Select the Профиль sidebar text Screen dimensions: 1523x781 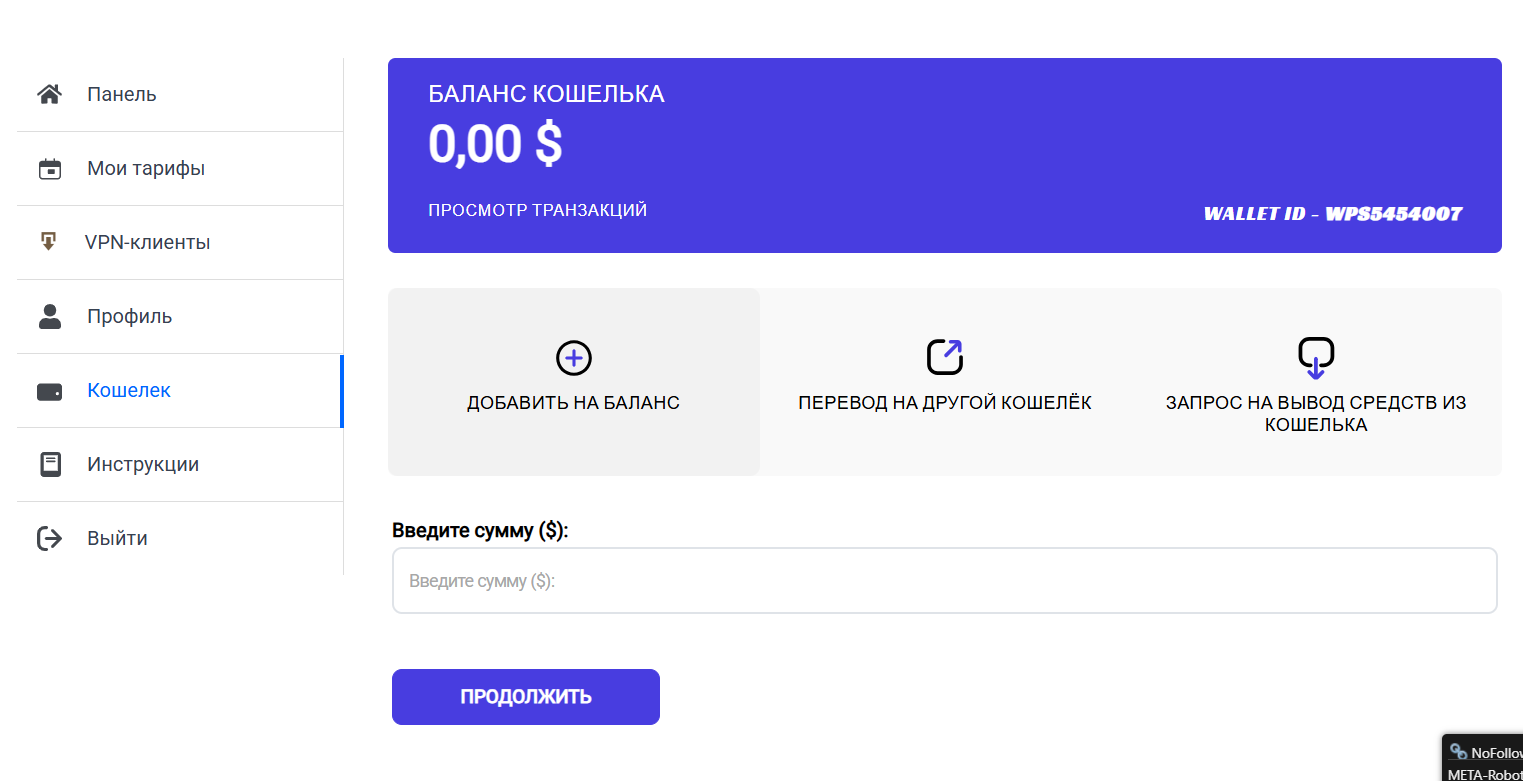click(129, 316)
